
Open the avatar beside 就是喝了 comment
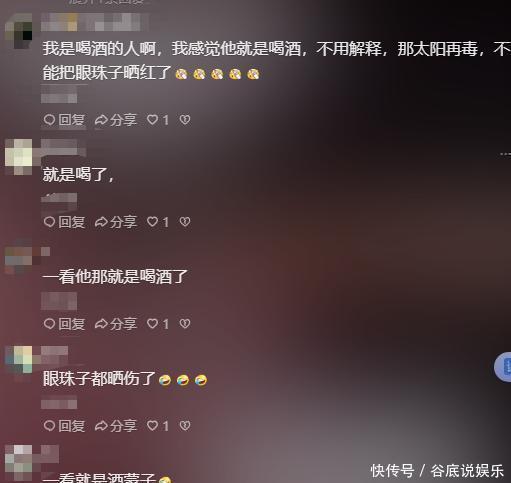click(x=18, y=157)
